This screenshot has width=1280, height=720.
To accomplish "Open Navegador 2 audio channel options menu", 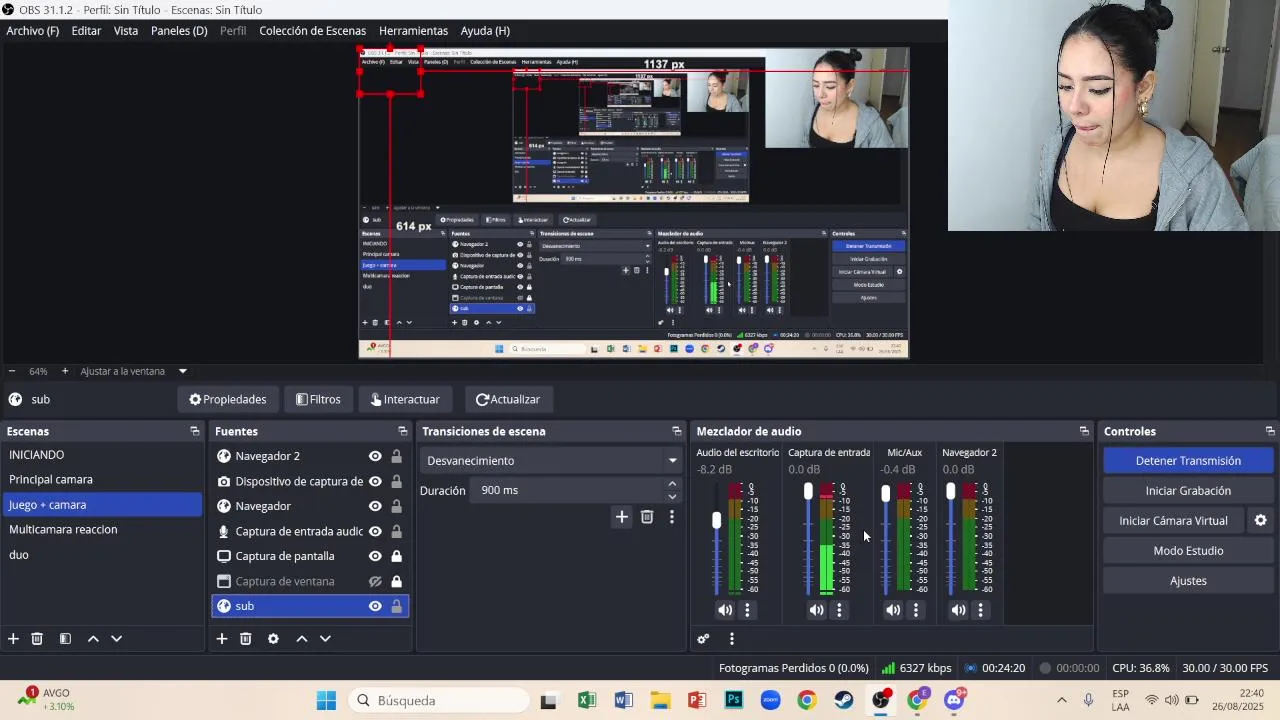I will [x=980, y=610].
